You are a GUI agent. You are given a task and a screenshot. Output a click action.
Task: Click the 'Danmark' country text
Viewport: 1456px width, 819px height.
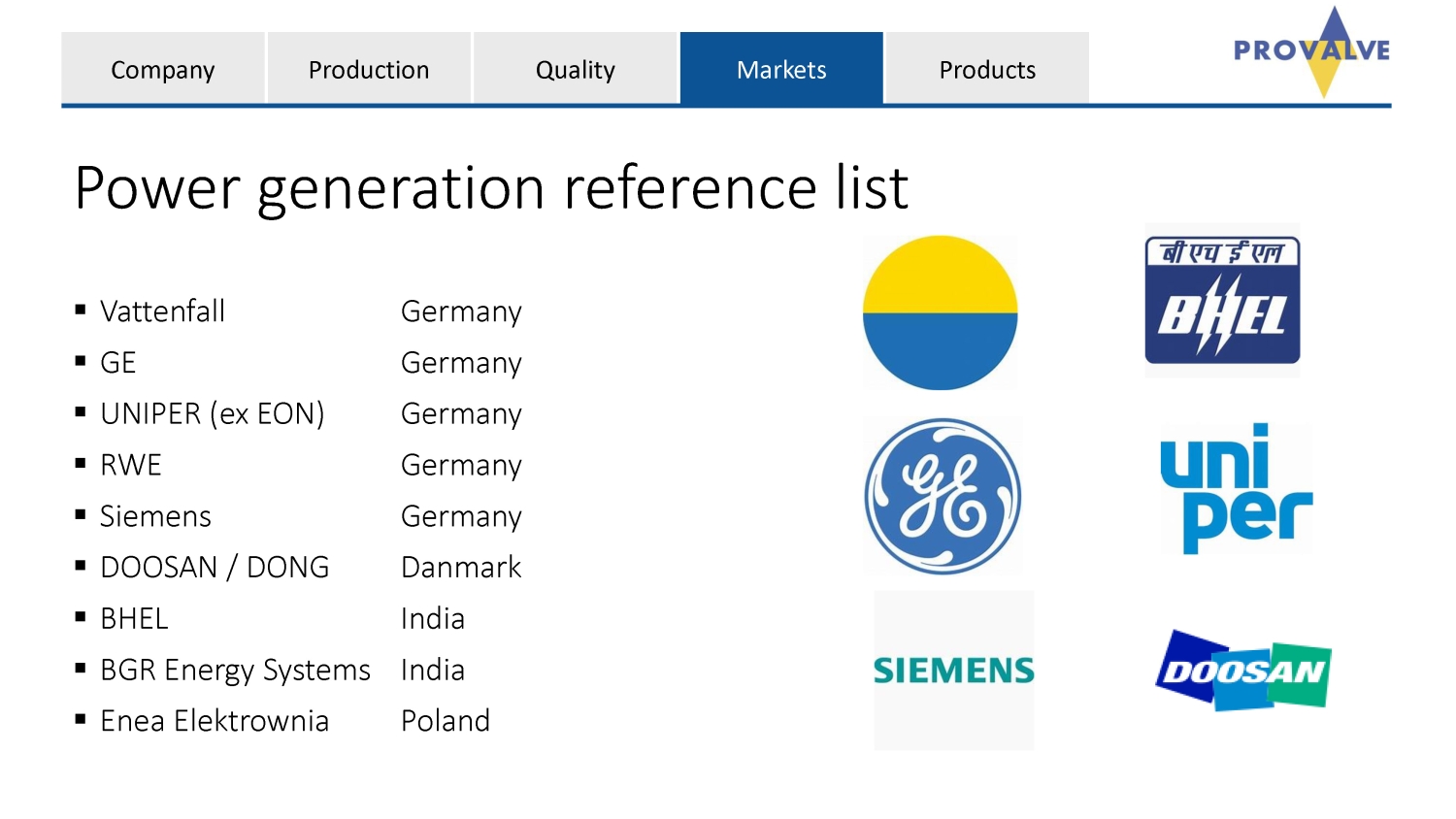tap(461, 568)
